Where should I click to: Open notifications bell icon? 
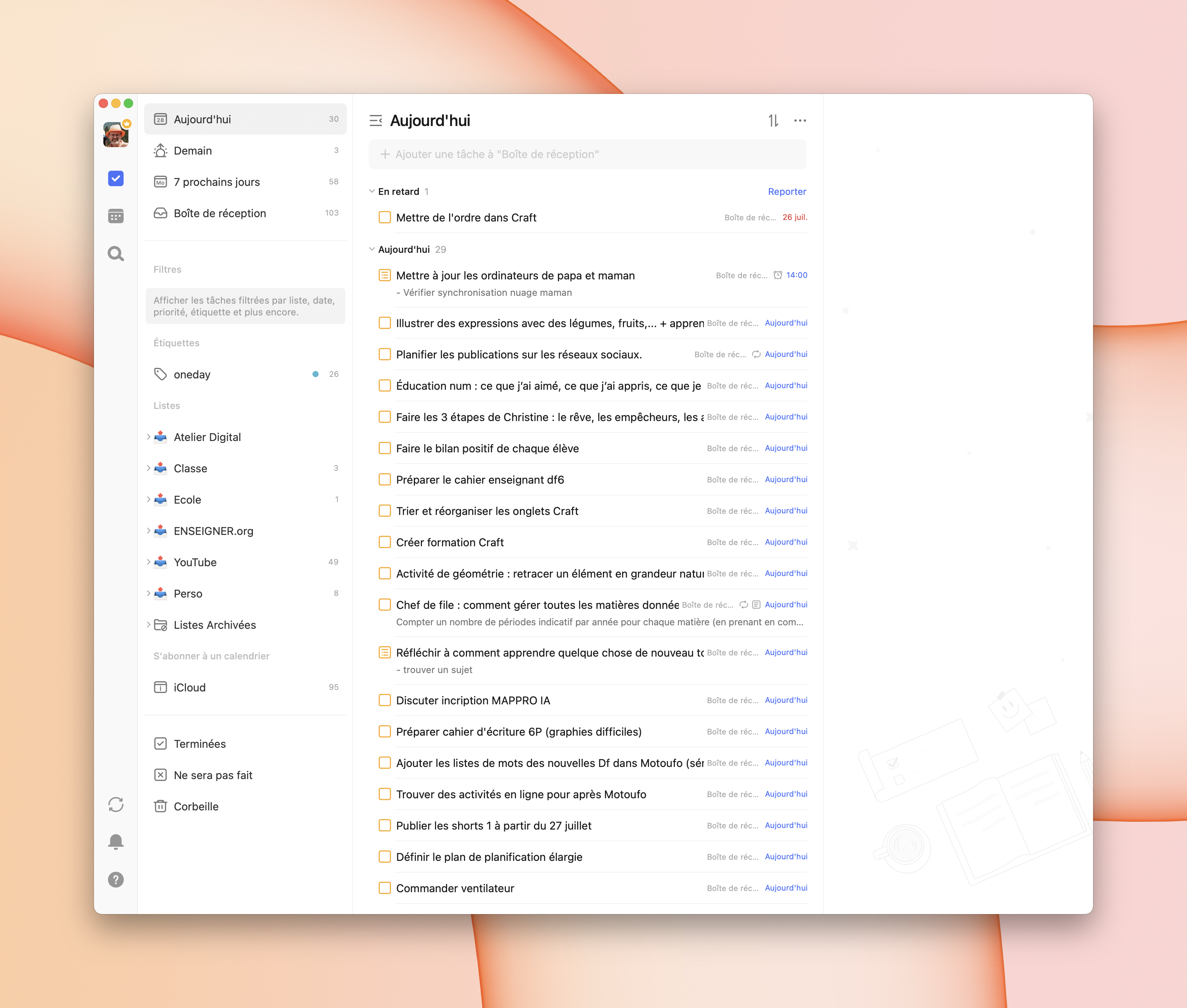[x=115, y=842]
